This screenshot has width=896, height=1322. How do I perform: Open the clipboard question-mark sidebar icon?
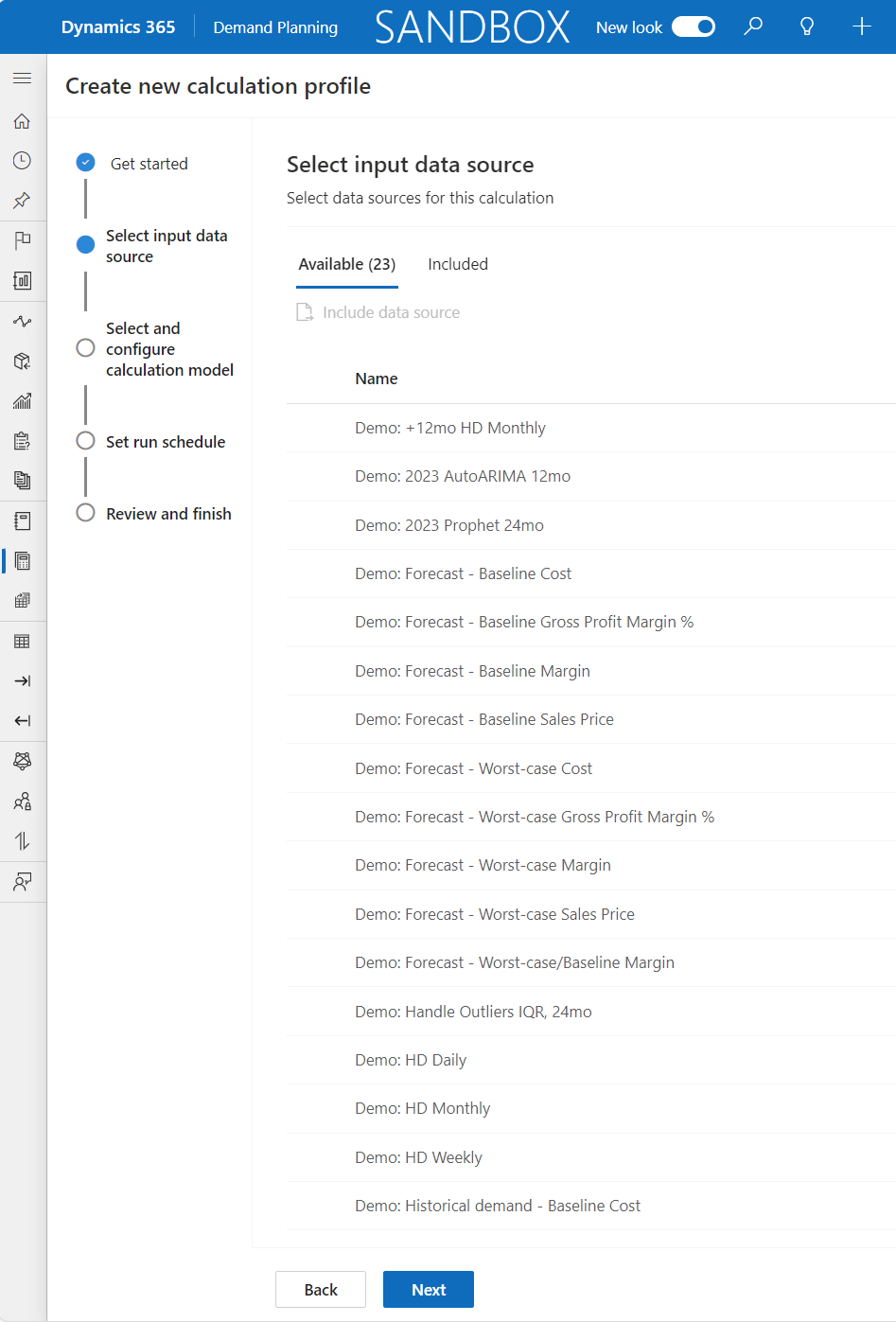[x=23, y=441]
